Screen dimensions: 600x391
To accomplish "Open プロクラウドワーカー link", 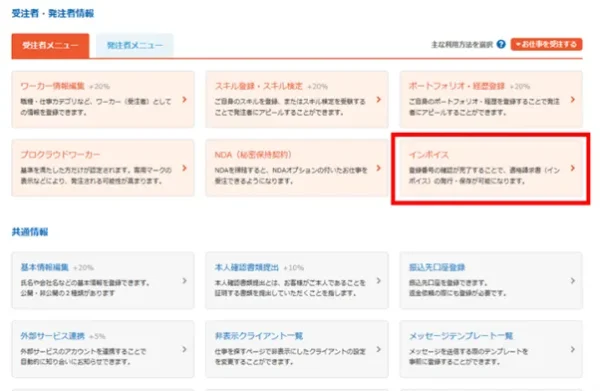I will [60, 155].
